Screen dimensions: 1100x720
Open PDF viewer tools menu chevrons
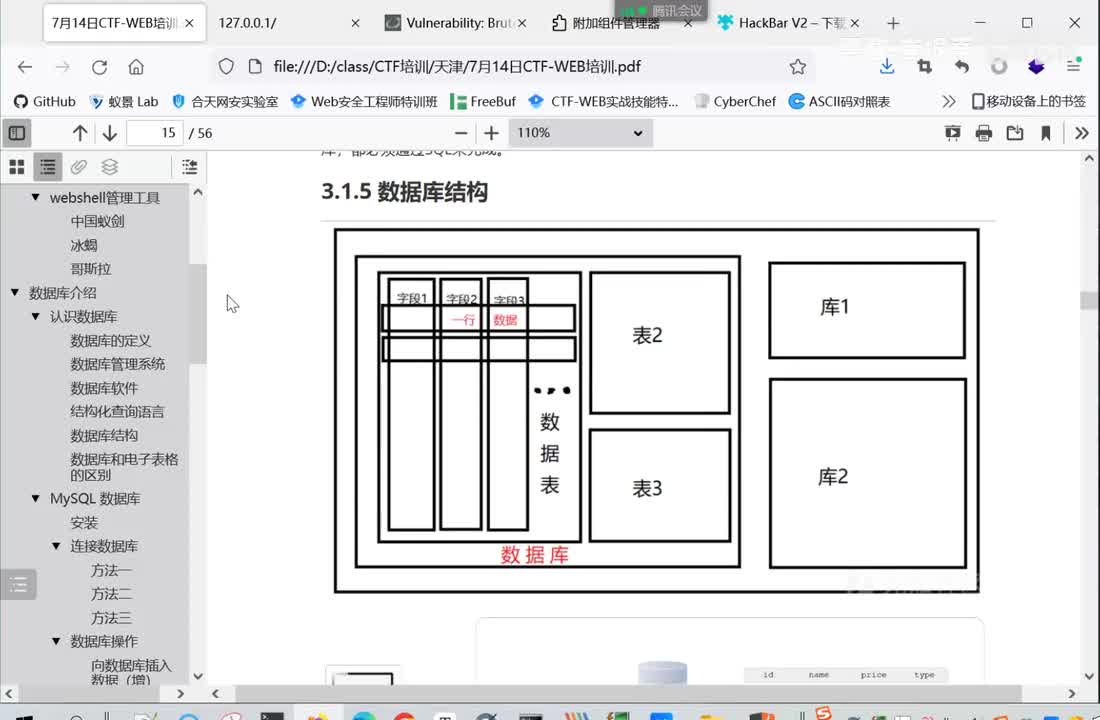click(1082, 133)
